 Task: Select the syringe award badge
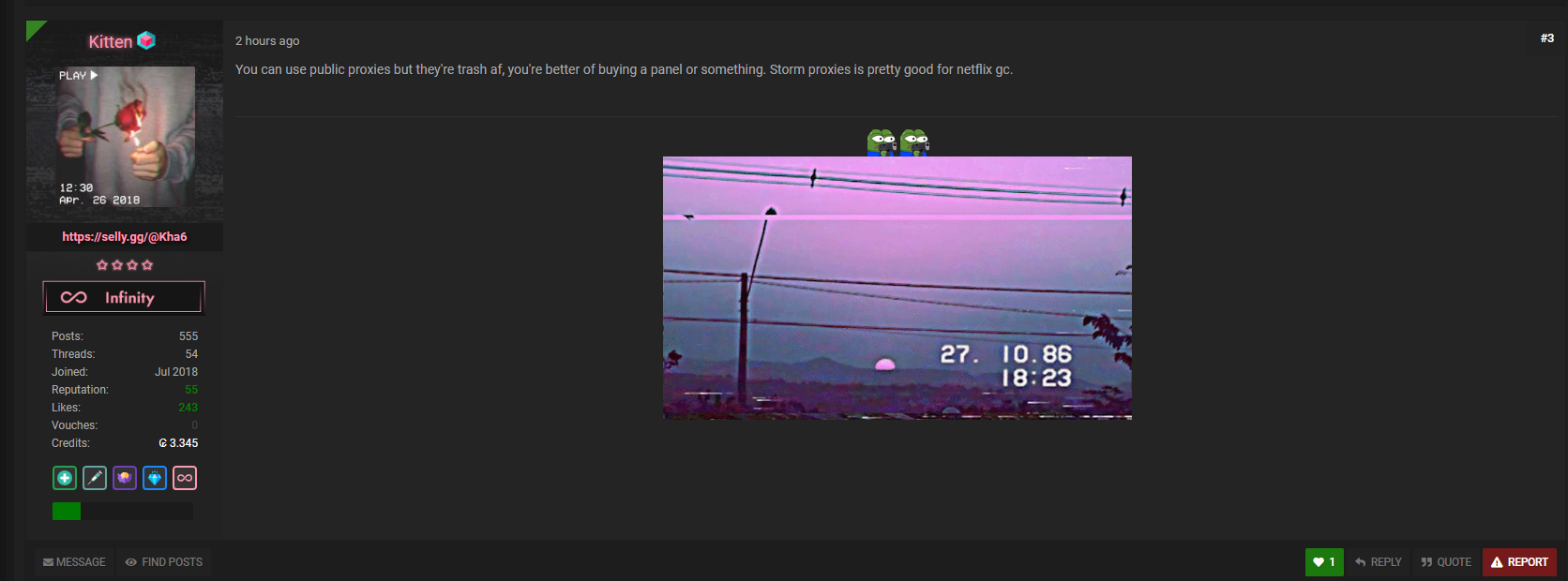click(x=95, y=478)
